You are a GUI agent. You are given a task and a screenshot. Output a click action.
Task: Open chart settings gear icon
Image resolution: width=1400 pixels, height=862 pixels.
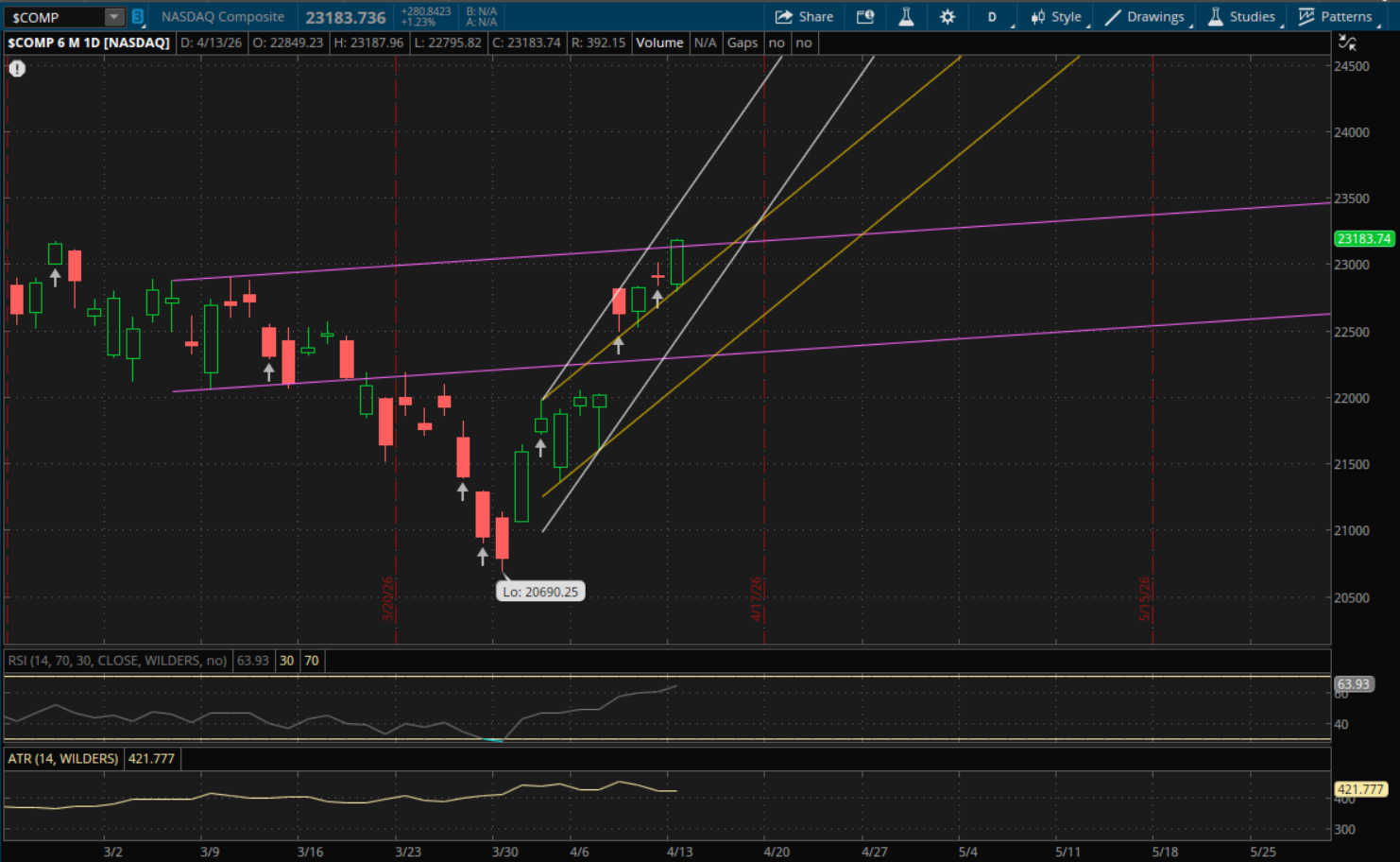tap(948, 17)
